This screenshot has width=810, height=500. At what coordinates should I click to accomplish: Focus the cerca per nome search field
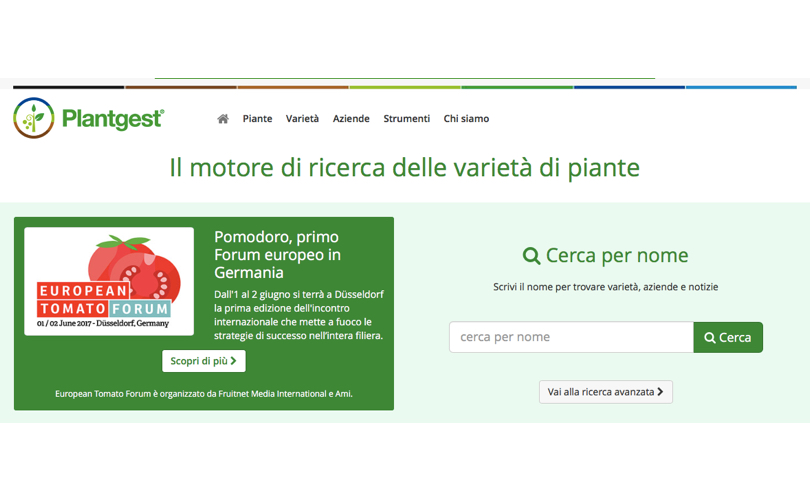click(571, 337)
